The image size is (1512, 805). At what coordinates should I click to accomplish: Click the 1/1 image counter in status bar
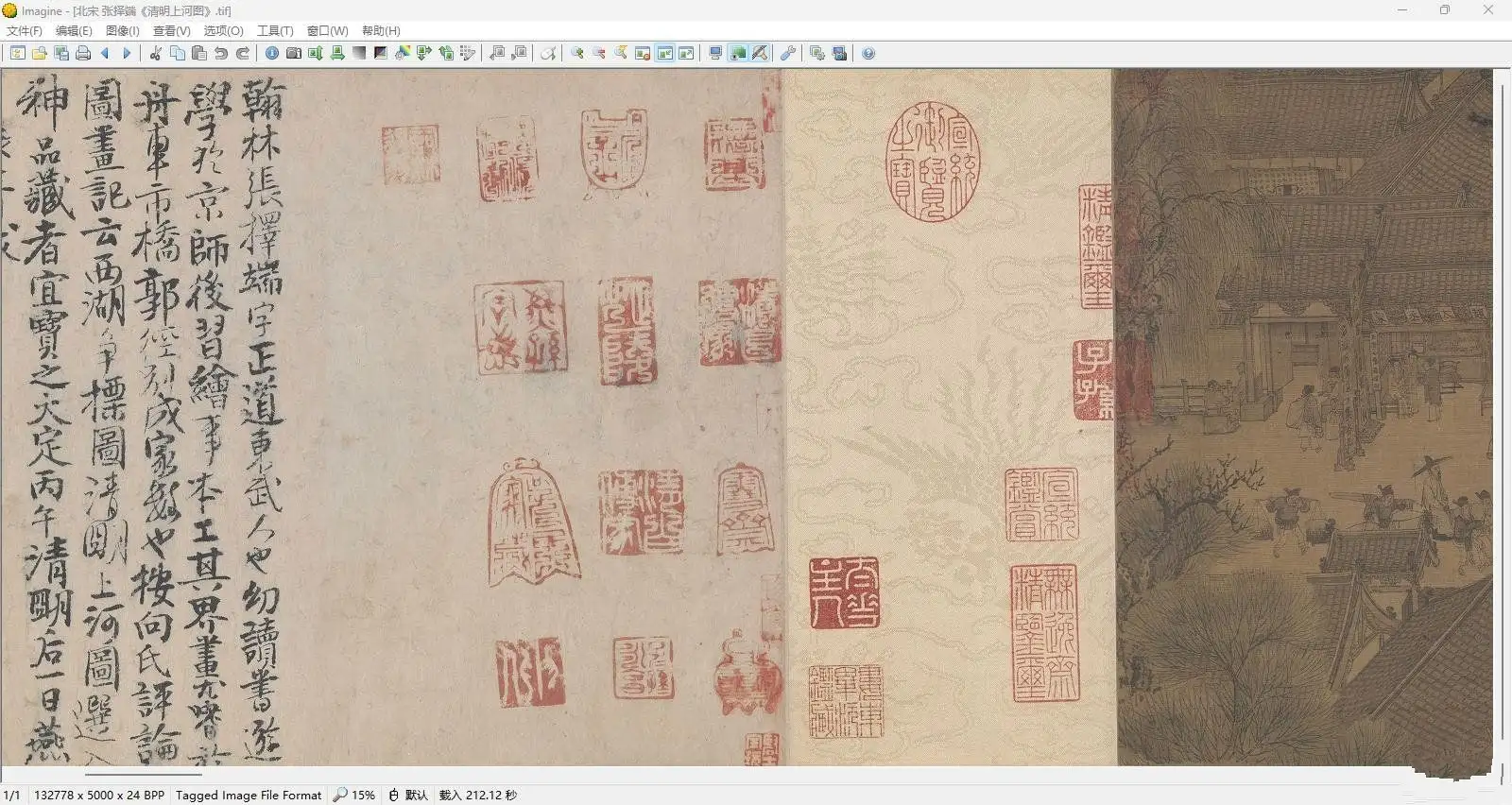pyautogui.click(x=11, y=796)
